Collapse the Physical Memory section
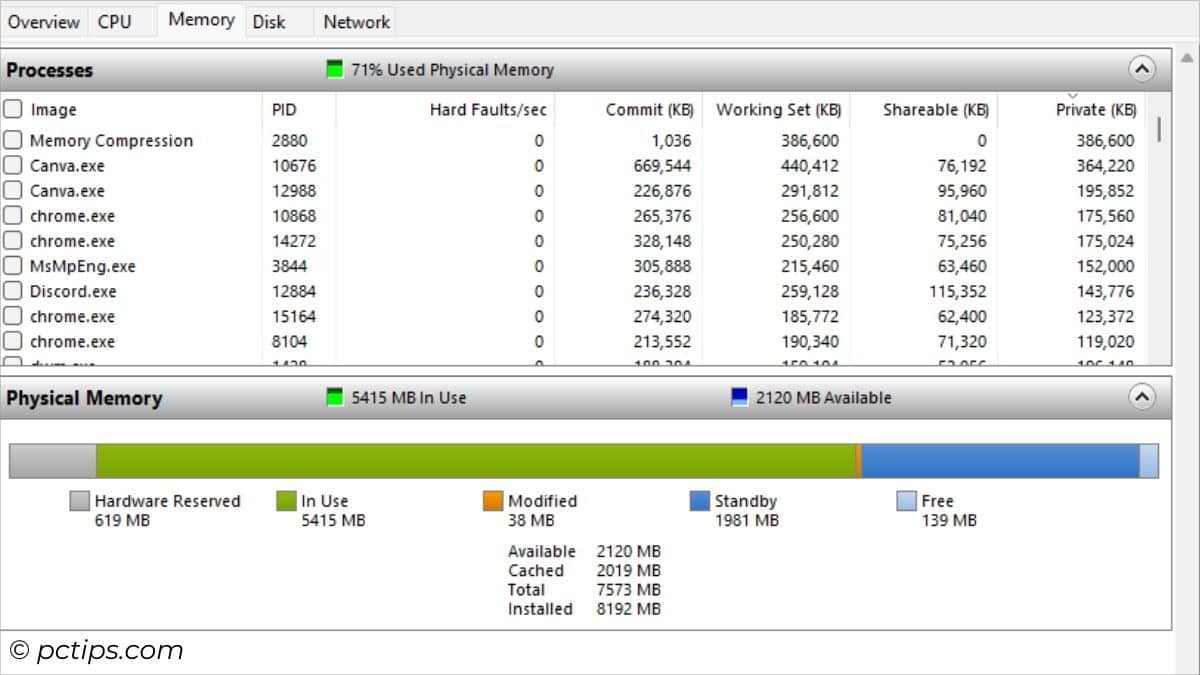The width and height of the screenshot is (1200, 675). (x=1142, y=397)
